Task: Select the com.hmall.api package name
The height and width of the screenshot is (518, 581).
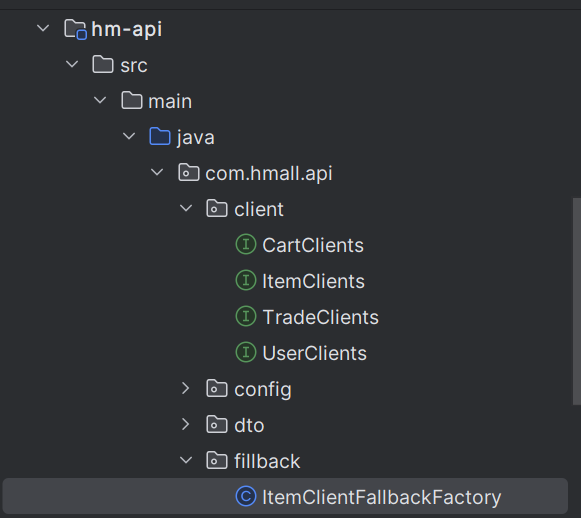Action: [x=269, y=173]
